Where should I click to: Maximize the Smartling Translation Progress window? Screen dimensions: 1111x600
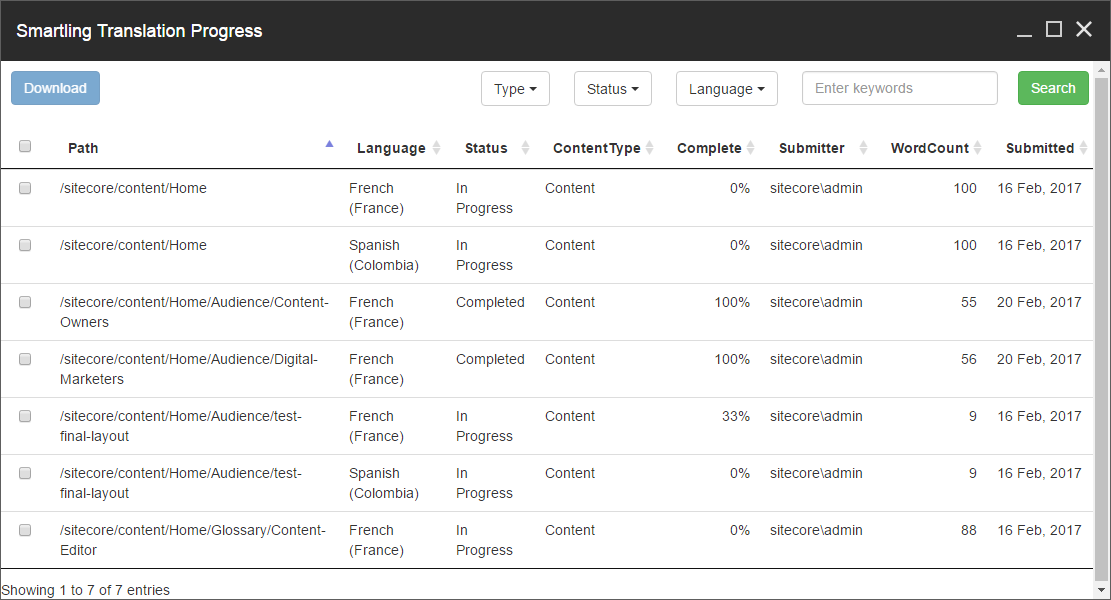pos(1054,29)
